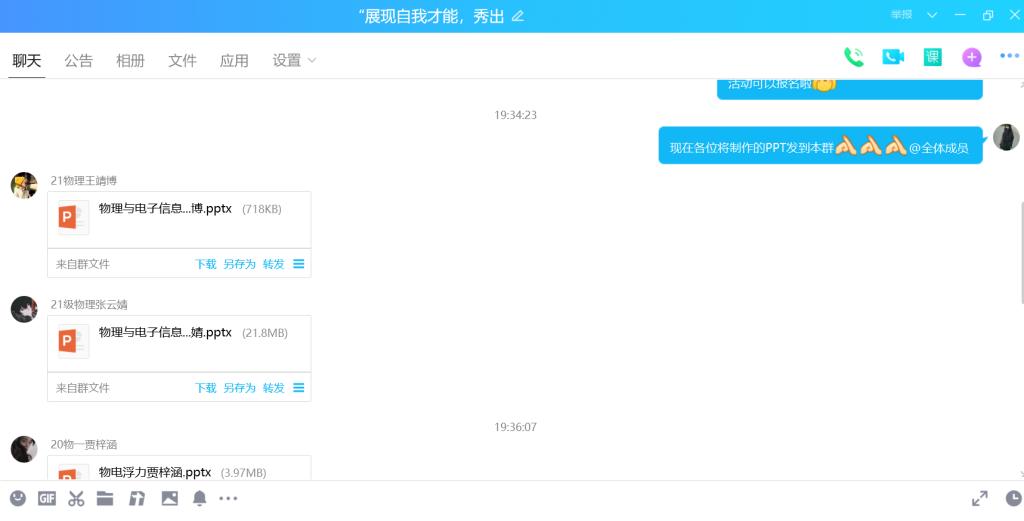Click the bell notification icon
1024x521 pixels.
(x=200, y=499)
